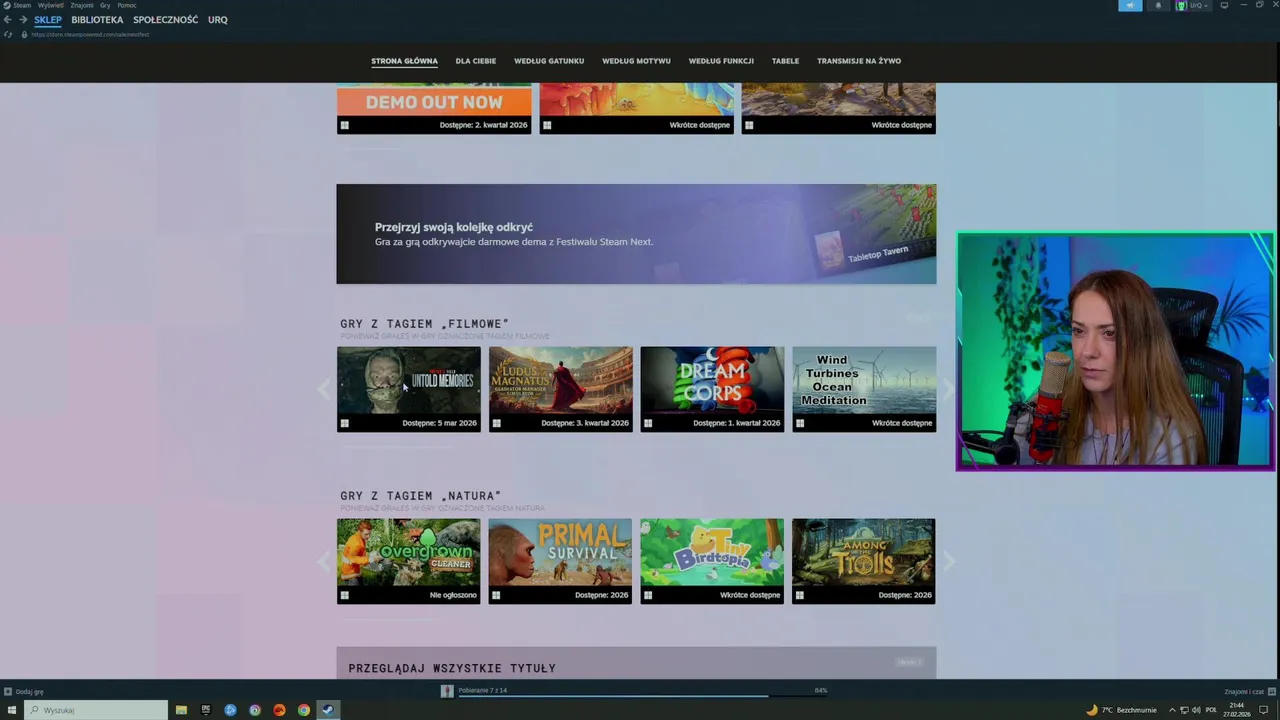Click the volume icon in system tray
This screenshot has height=720, width=1280.
tap(1196, 710)
